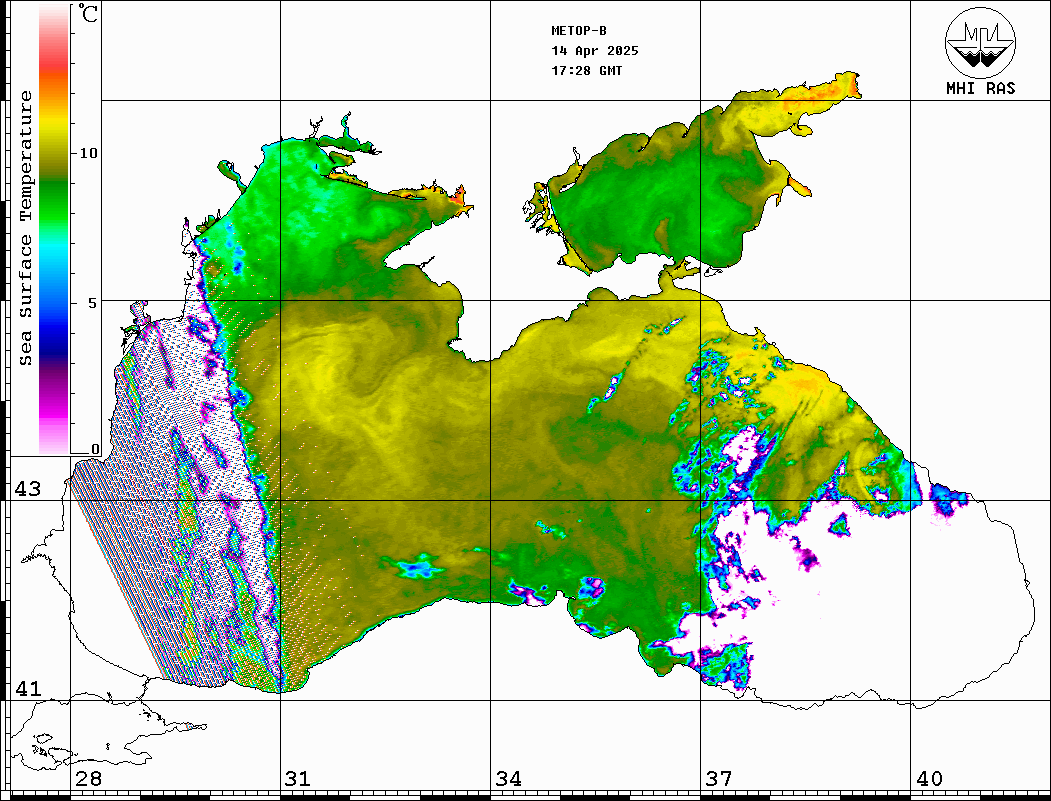Click the 'METOP-B' satellite name text
This screenshot has height=801, width=1051.
click(x=579, y=31)
